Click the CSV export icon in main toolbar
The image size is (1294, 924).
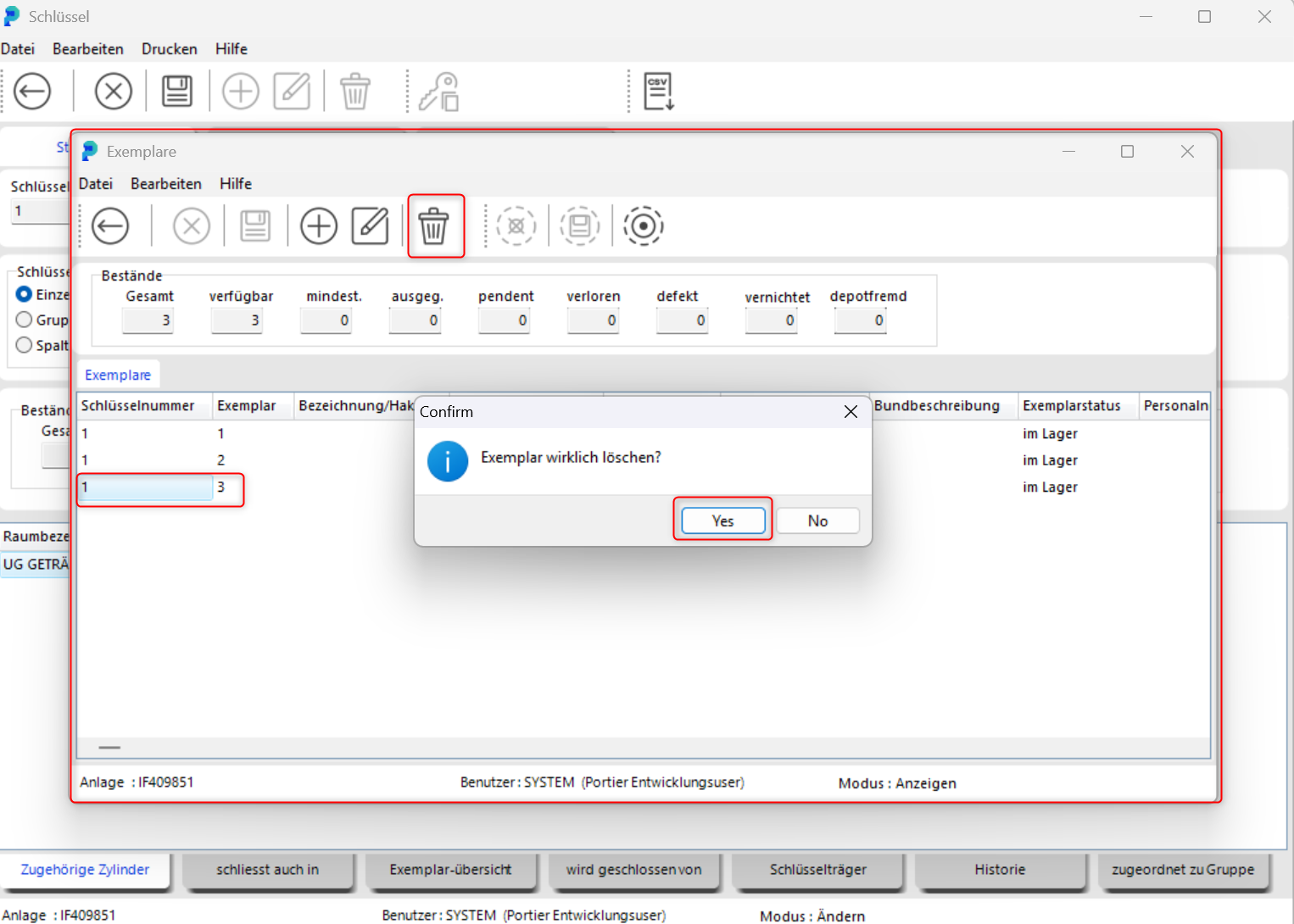click(x=659, y=92)
